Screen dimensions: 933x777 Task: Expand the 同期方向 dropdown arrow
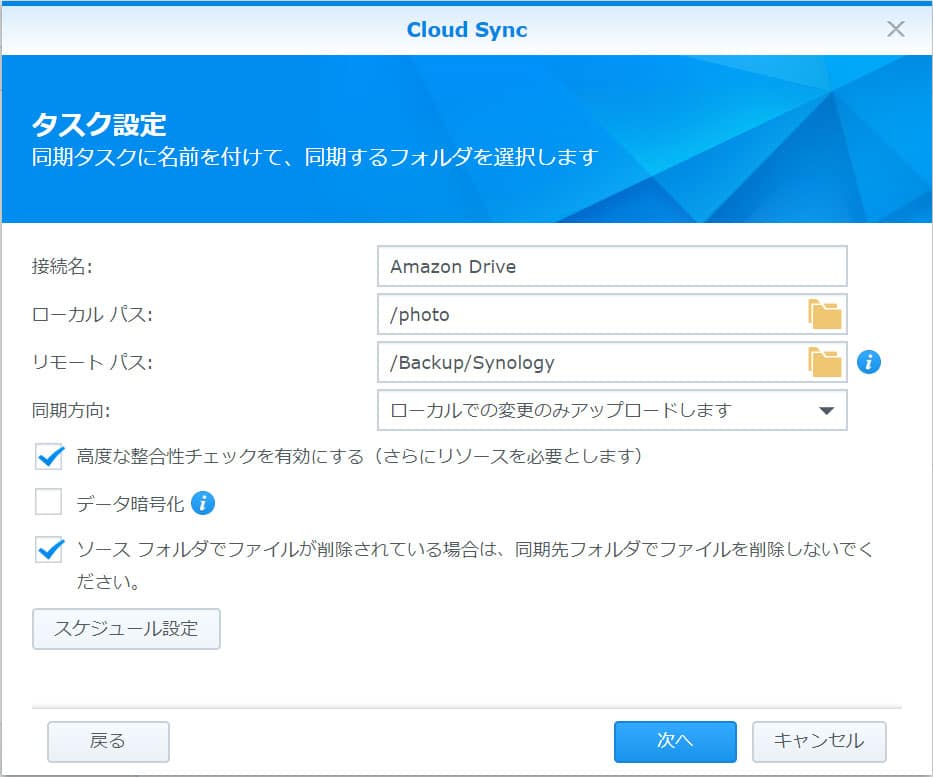[x=826, y=411]
